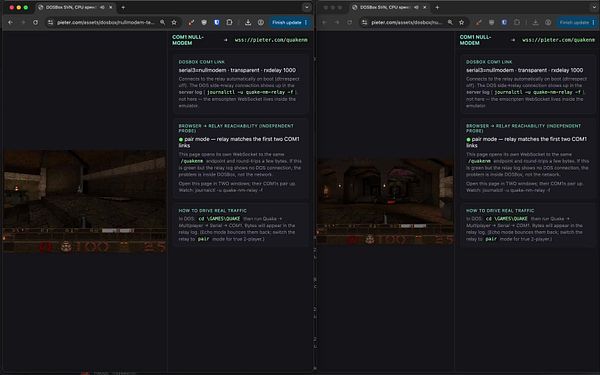Reload the page in the right window
This screenshot has height=375, width=600.
(349, 23)
